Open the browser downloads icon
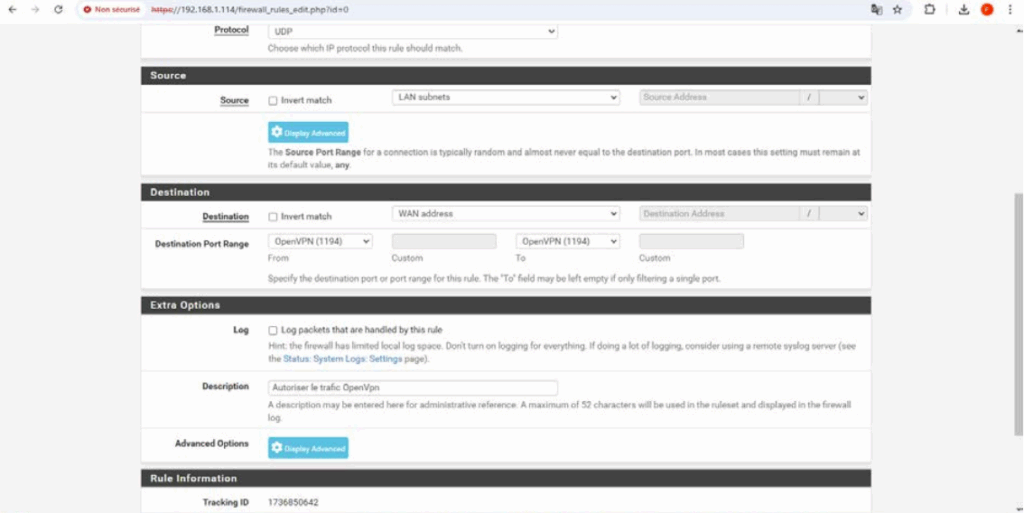 [x=964, y=10]
